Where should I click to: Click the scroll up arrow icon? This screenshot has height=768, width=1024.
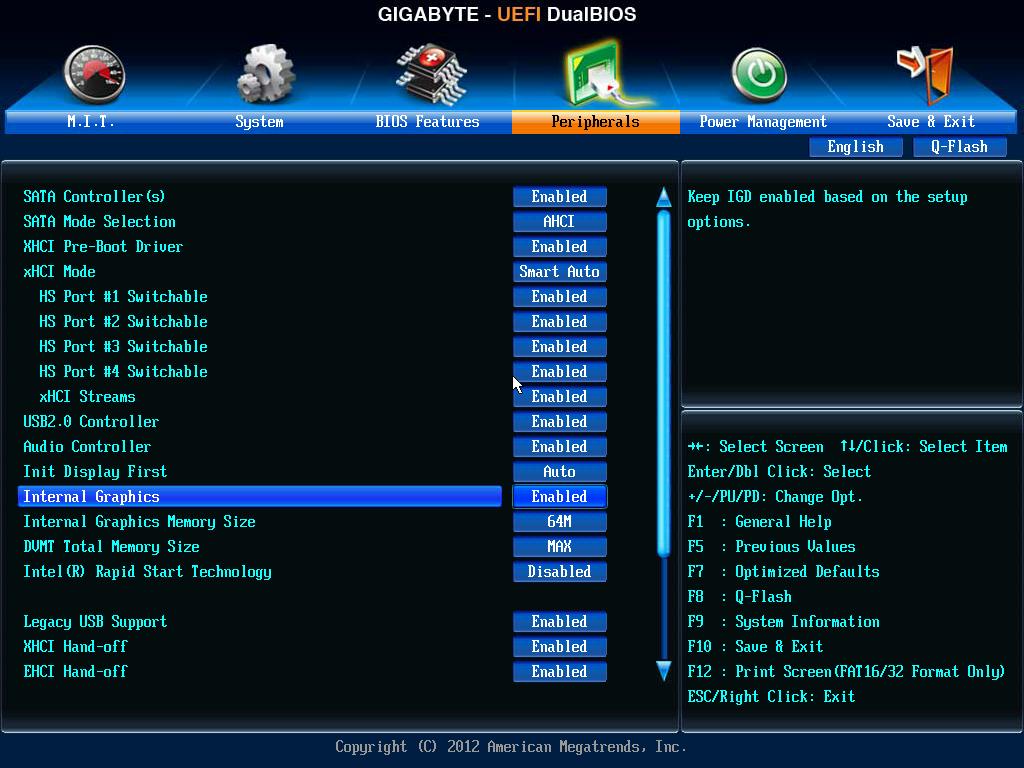(664, 197)
